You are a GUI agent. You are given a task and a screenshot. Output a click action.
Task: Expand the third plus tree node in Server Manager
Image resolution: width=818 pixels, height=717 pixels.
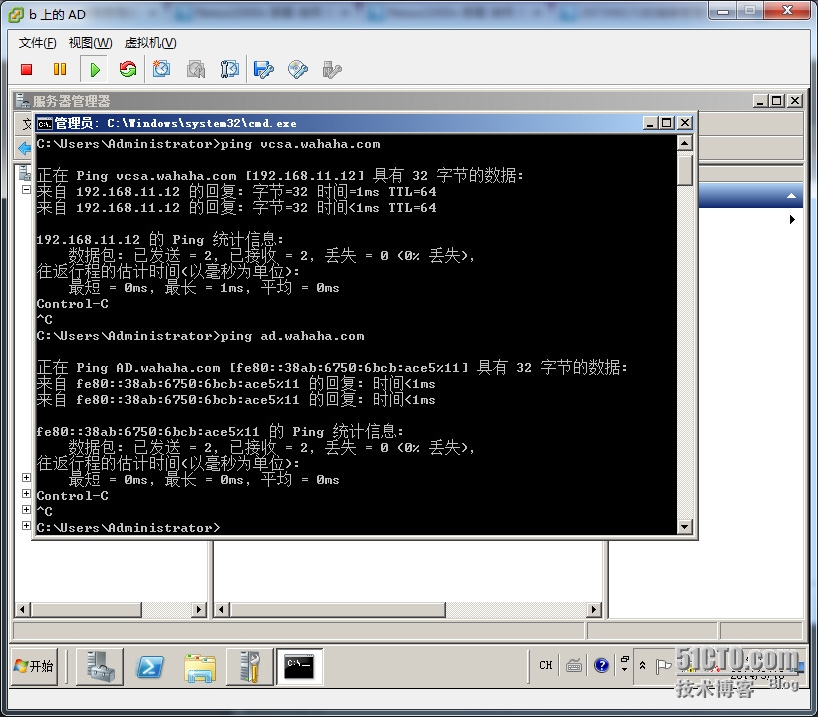(26, 509)
